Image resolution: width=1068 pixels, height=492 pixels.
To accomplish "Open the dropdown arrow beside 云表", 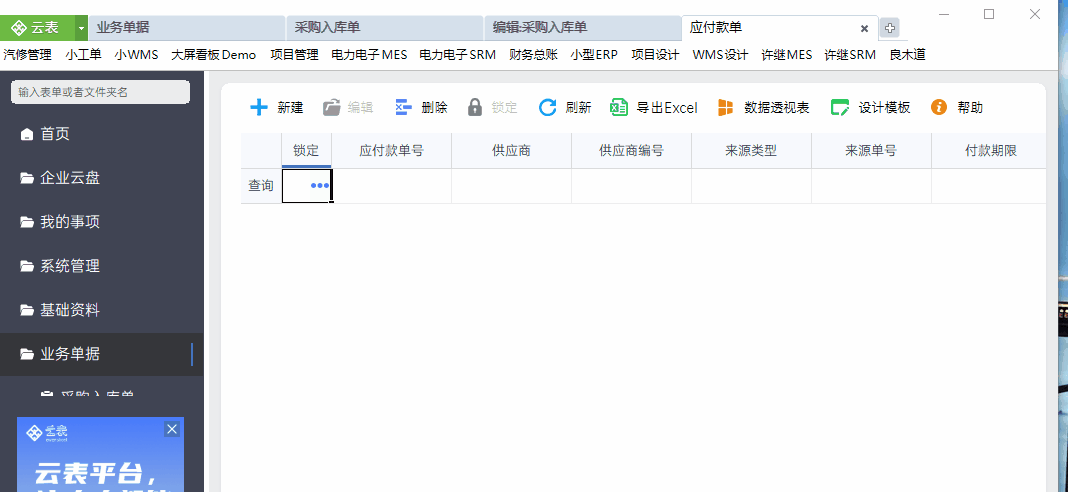I will point(81,28).
